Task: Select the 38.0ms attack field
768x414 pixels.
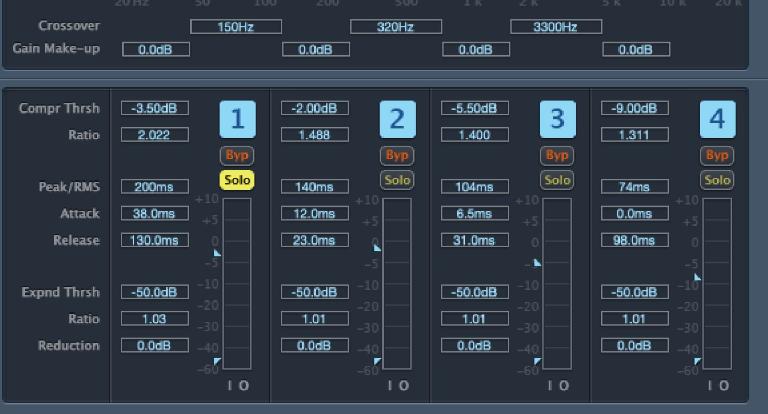Action: pyautogui.click(x=155, y=214)
